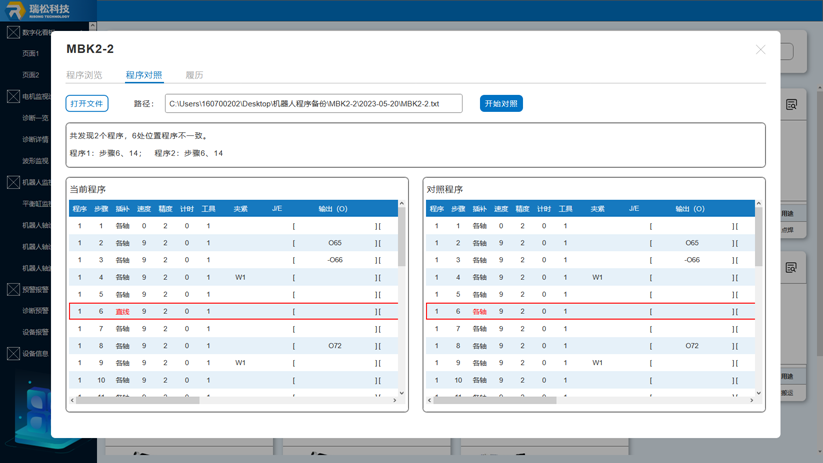This screenshot has width=823, height=463.
Task: Open 诊断详情 in the sidebar
Action: coord(35,140)
